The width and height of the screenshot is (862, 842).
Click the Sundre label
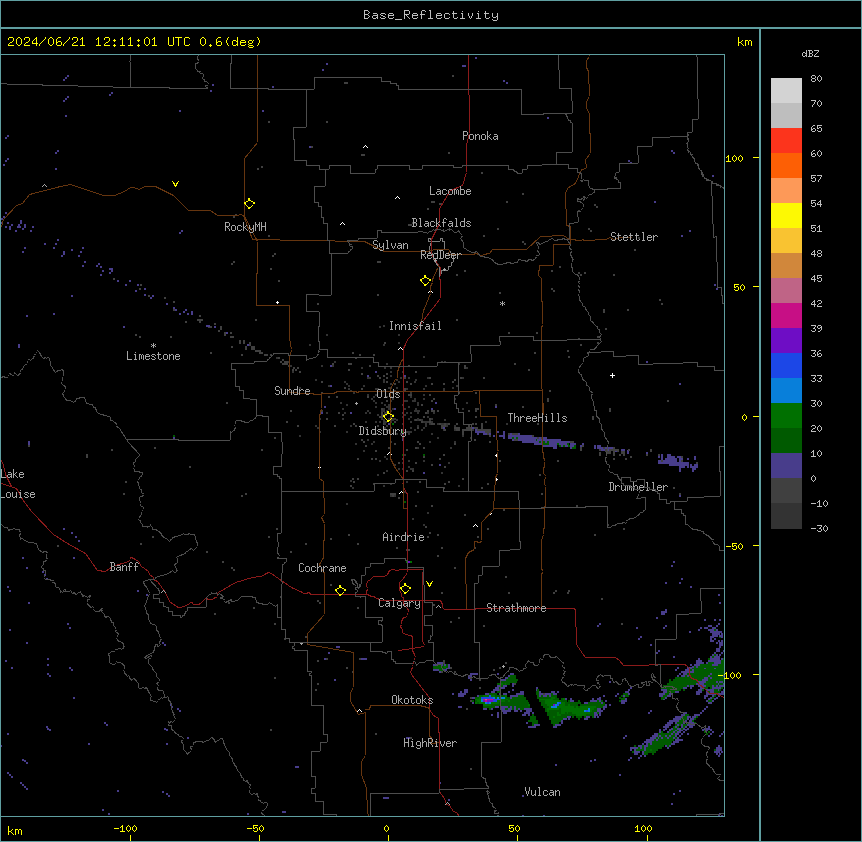click(292, 391)
